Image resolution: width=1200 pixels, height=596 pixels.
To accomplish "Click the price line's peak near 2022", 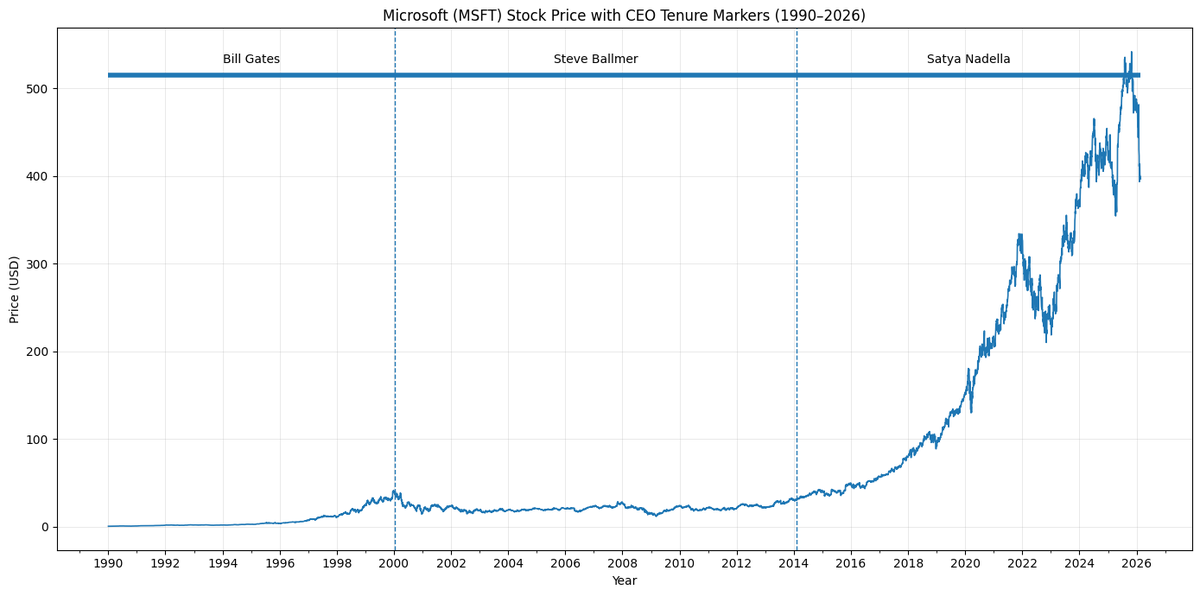I will [x=1020, y=235].
